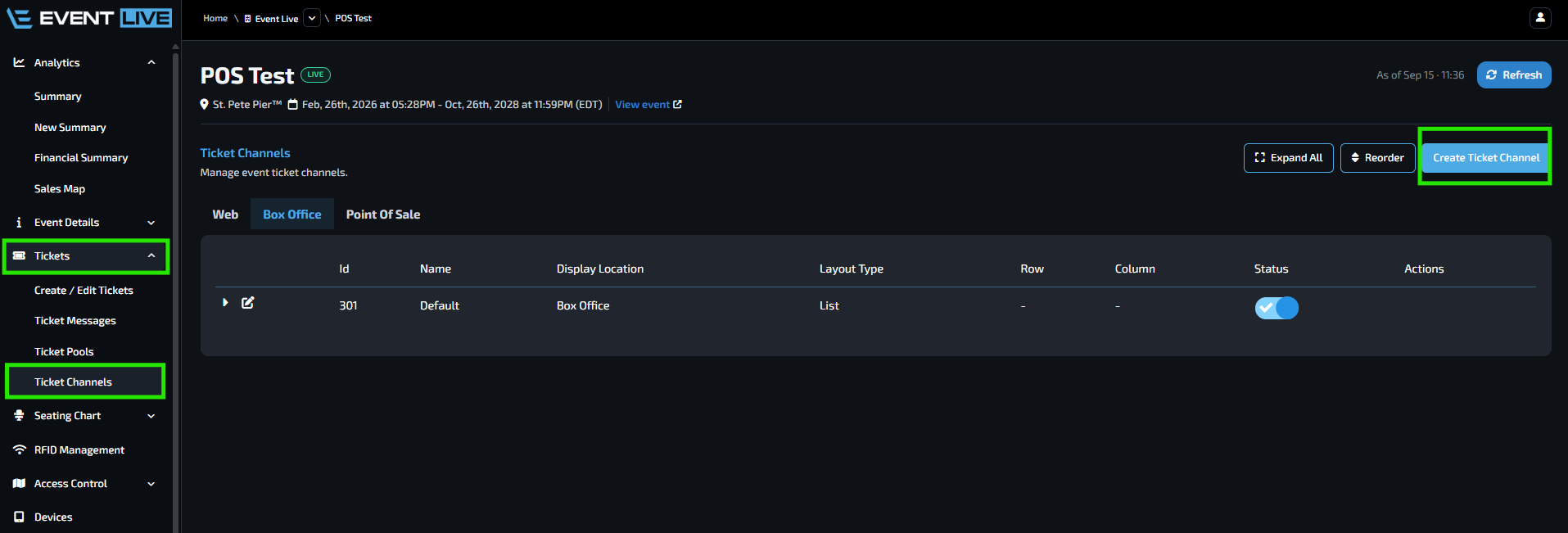This screenshot has height=533, width=1568.
Task: Click the Event Live logo
Action: click(89, 18)
